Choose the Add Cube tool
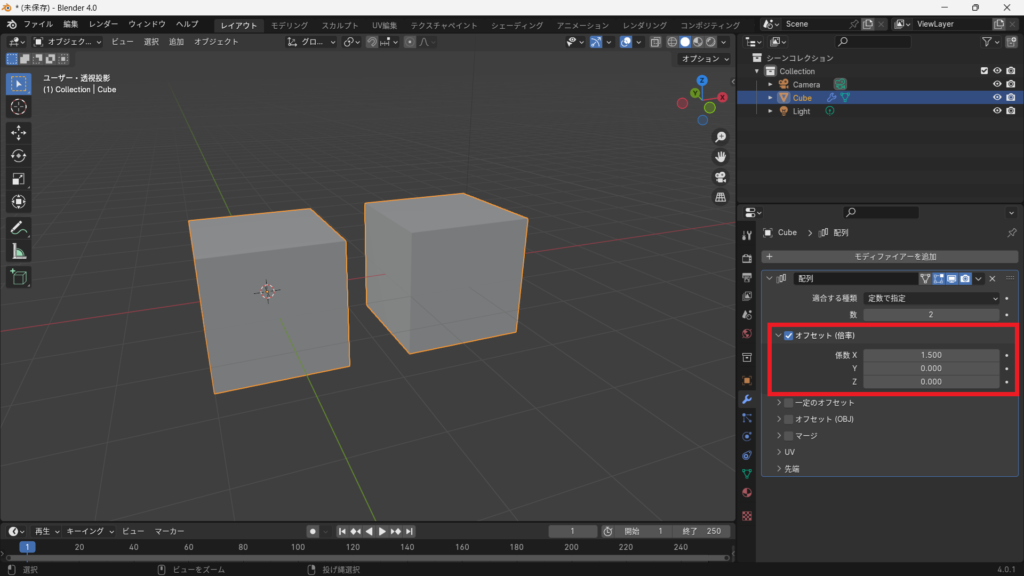 [x=19, y=277]
